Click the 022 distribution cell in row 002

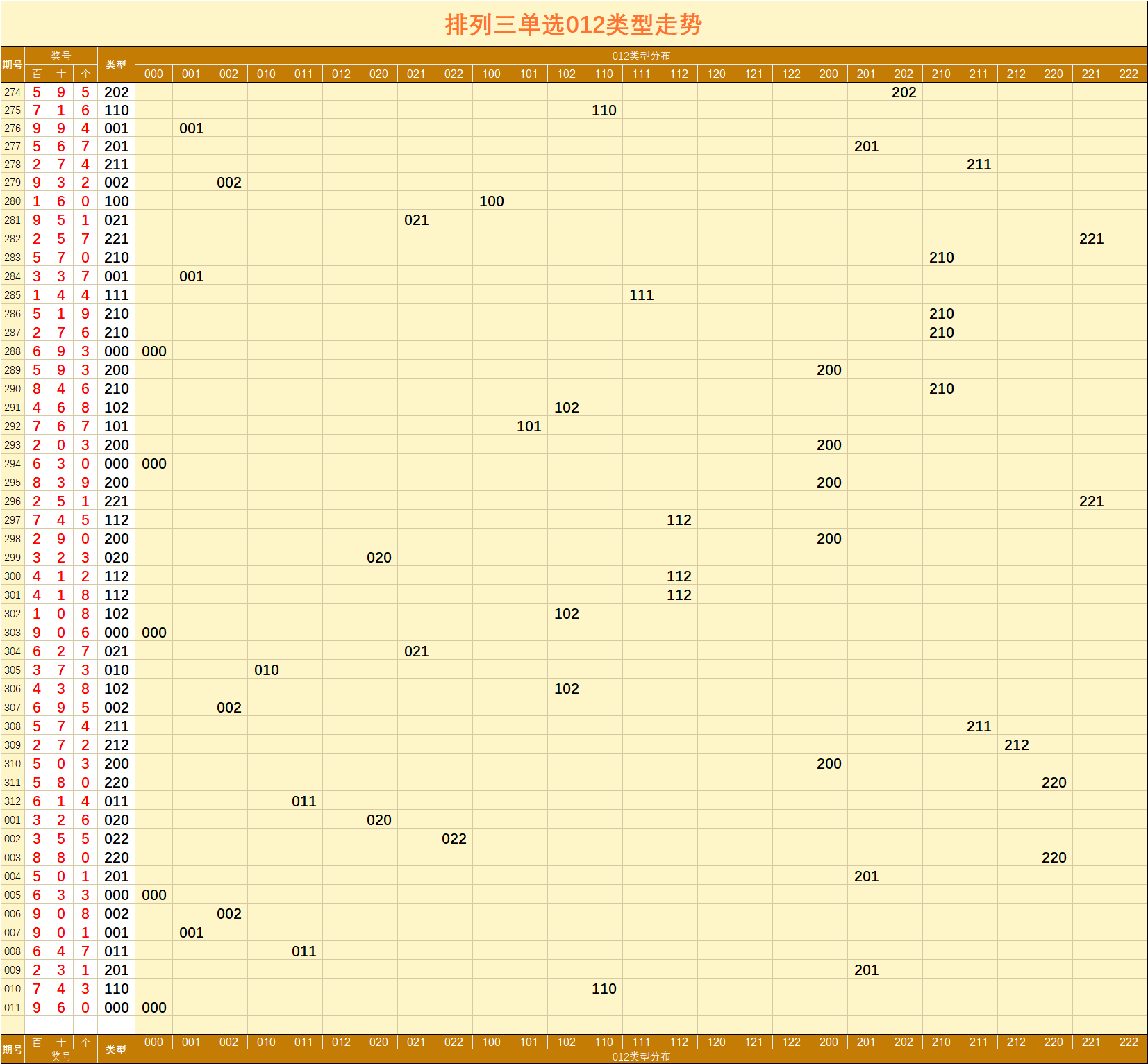click(x=454, y=838)
